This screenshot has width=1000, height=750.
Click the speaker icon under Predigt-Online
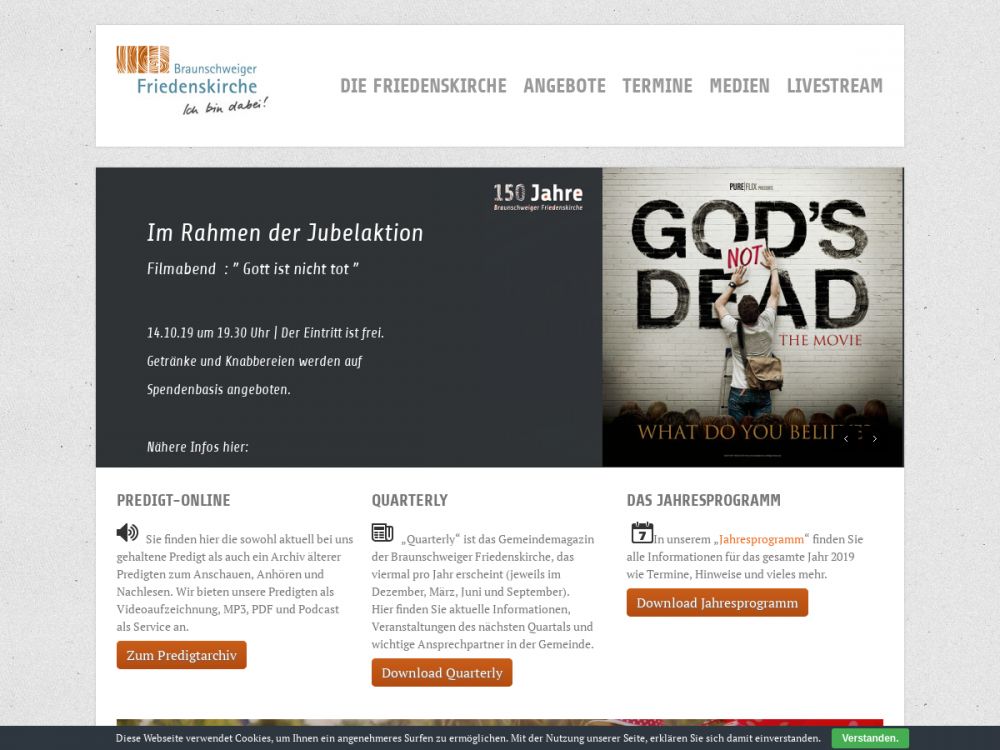click(x=127, y=532)
